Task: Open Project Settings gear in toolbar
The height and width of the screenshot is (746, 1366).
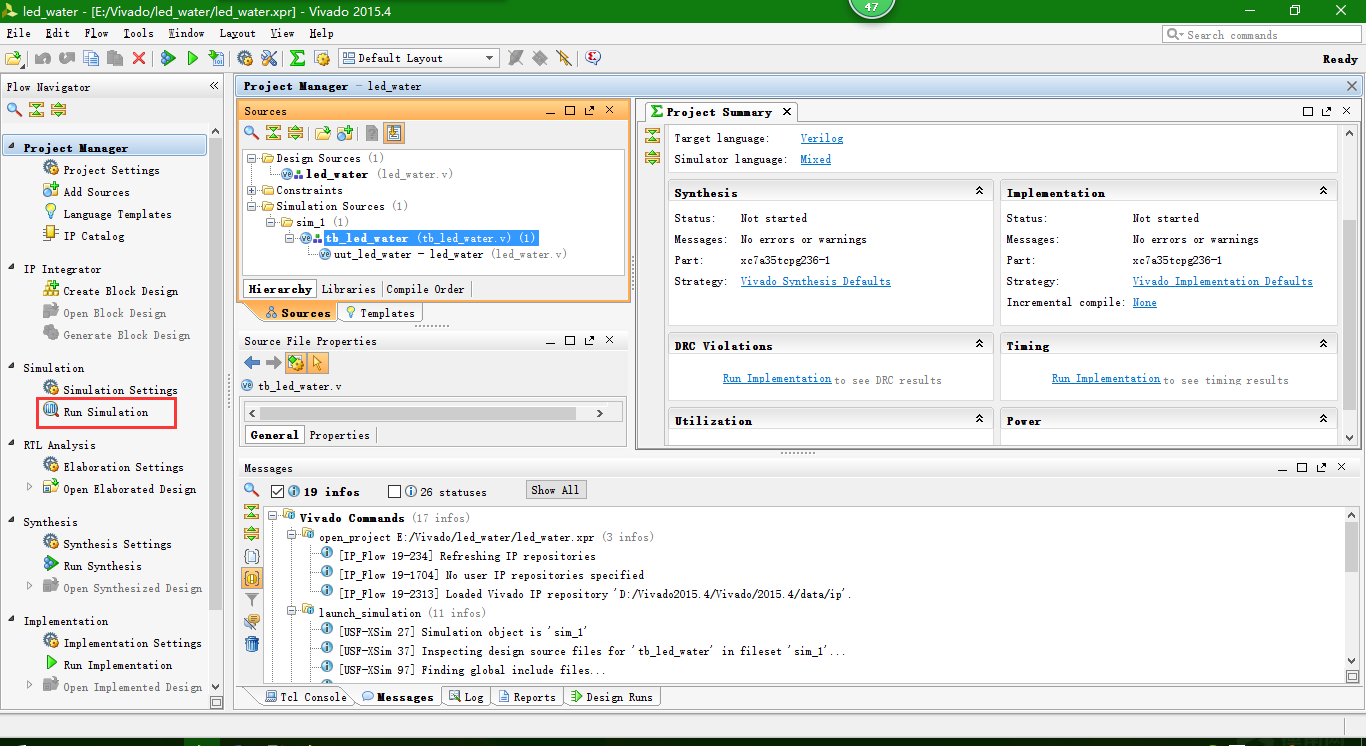Action: click(244, 58)
